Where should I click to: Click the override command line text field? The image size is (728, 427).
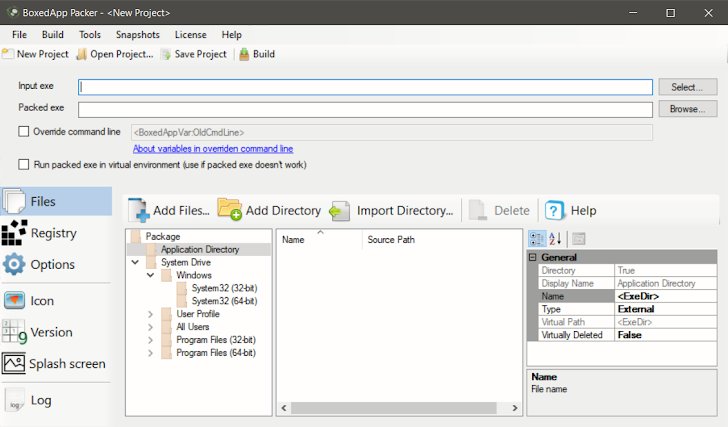[x=392, y=132]
